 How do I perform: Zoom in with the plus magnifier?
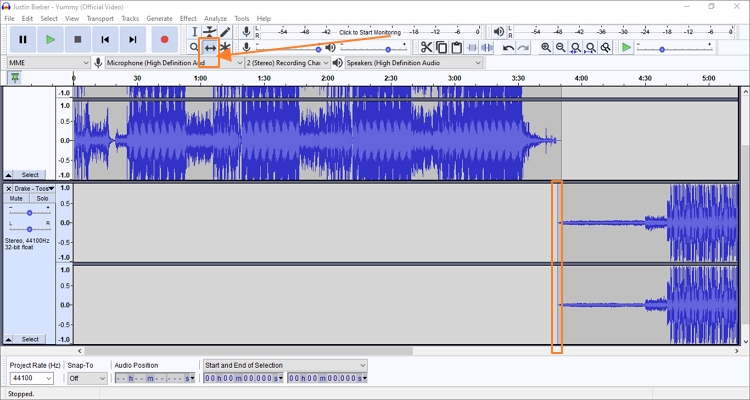546,47
